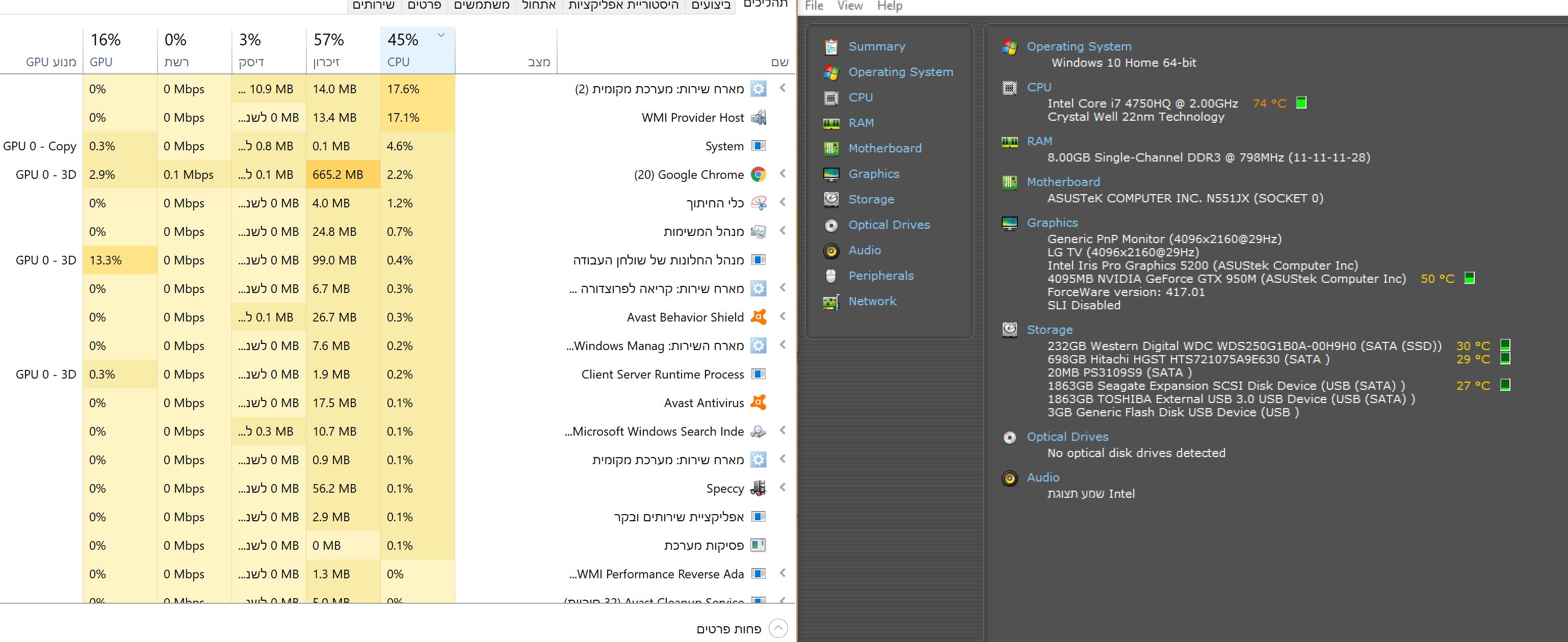Viewport: 1568px width, 642px height.
Task: Expand the Google Chrome process group
Action: pyautogui.click(x=783, y=174)
